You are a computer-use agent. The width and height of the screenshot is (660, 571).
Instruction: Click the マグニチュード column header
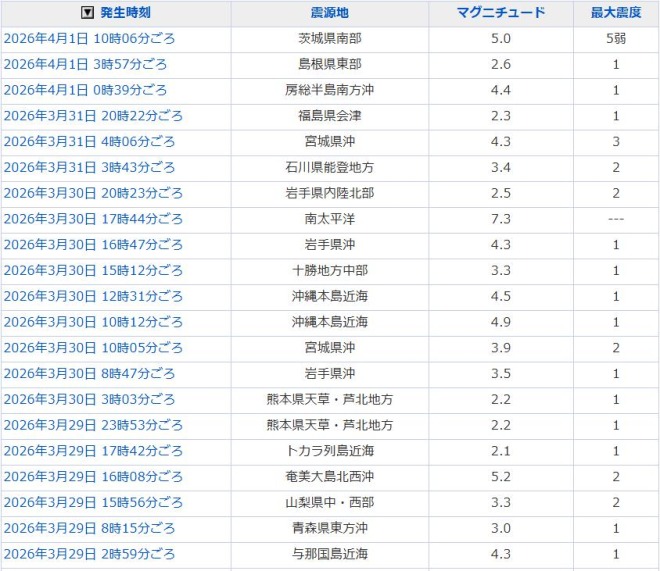(x=501, y=13)
